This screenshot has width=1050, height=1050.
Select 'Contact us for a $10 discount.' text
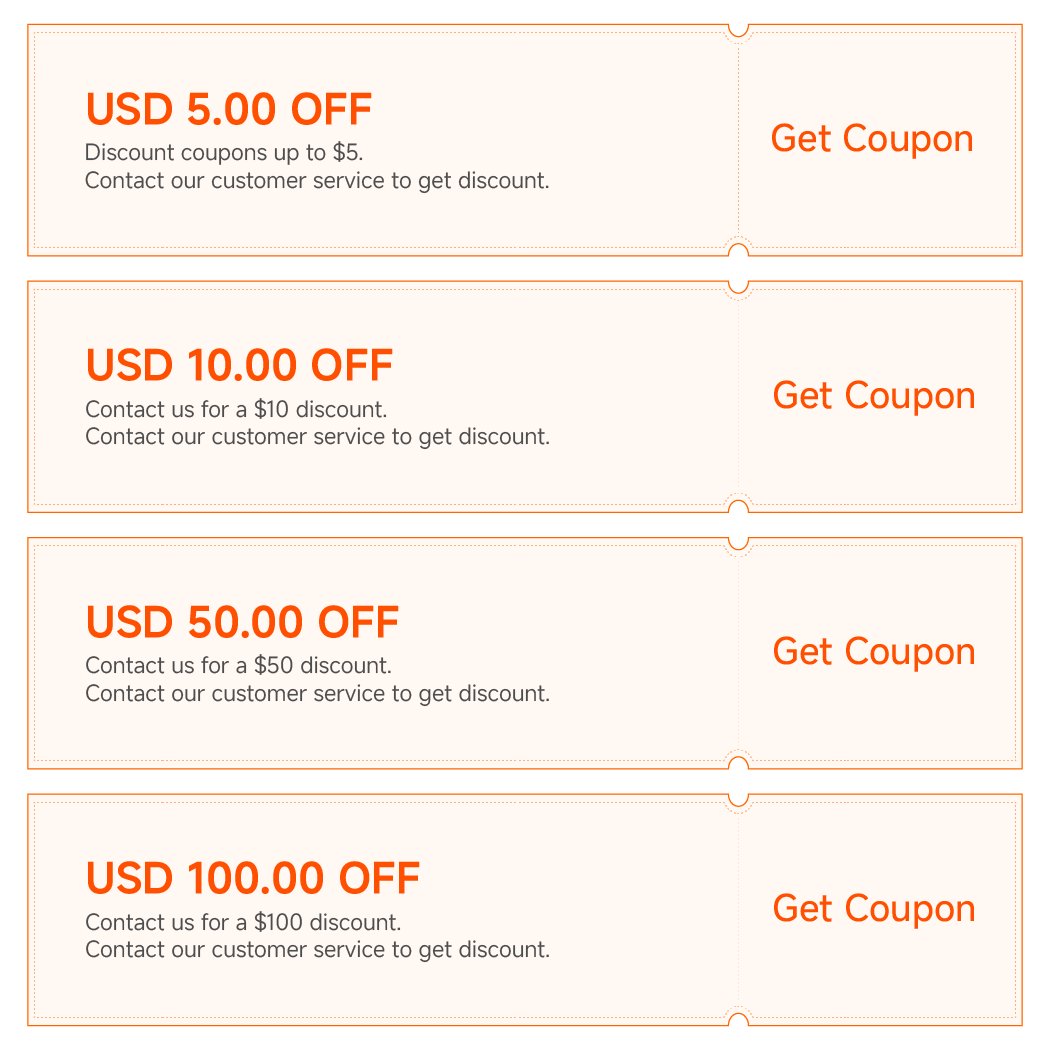pos(236,409)
